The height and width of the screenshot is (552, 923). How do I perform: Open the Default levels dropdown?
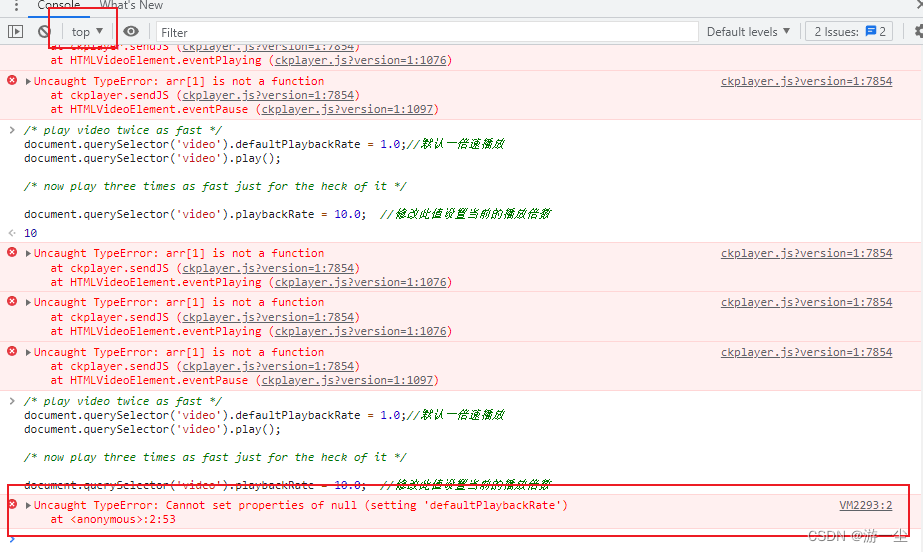(748, 32)
